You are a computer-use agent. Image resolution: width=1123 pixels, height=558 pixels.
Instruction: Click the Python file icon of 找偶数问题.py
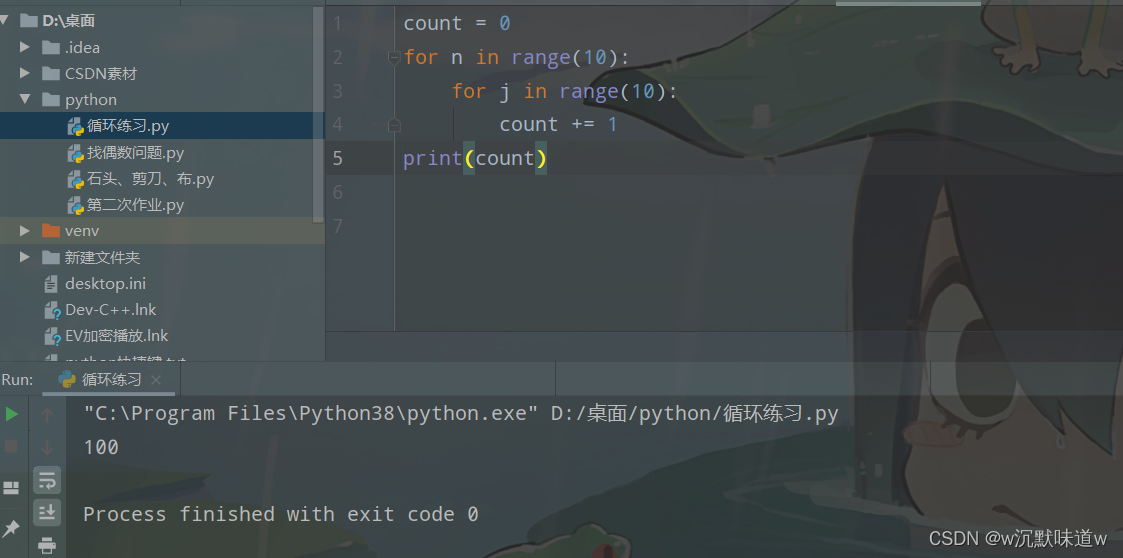tap(76, 153)
